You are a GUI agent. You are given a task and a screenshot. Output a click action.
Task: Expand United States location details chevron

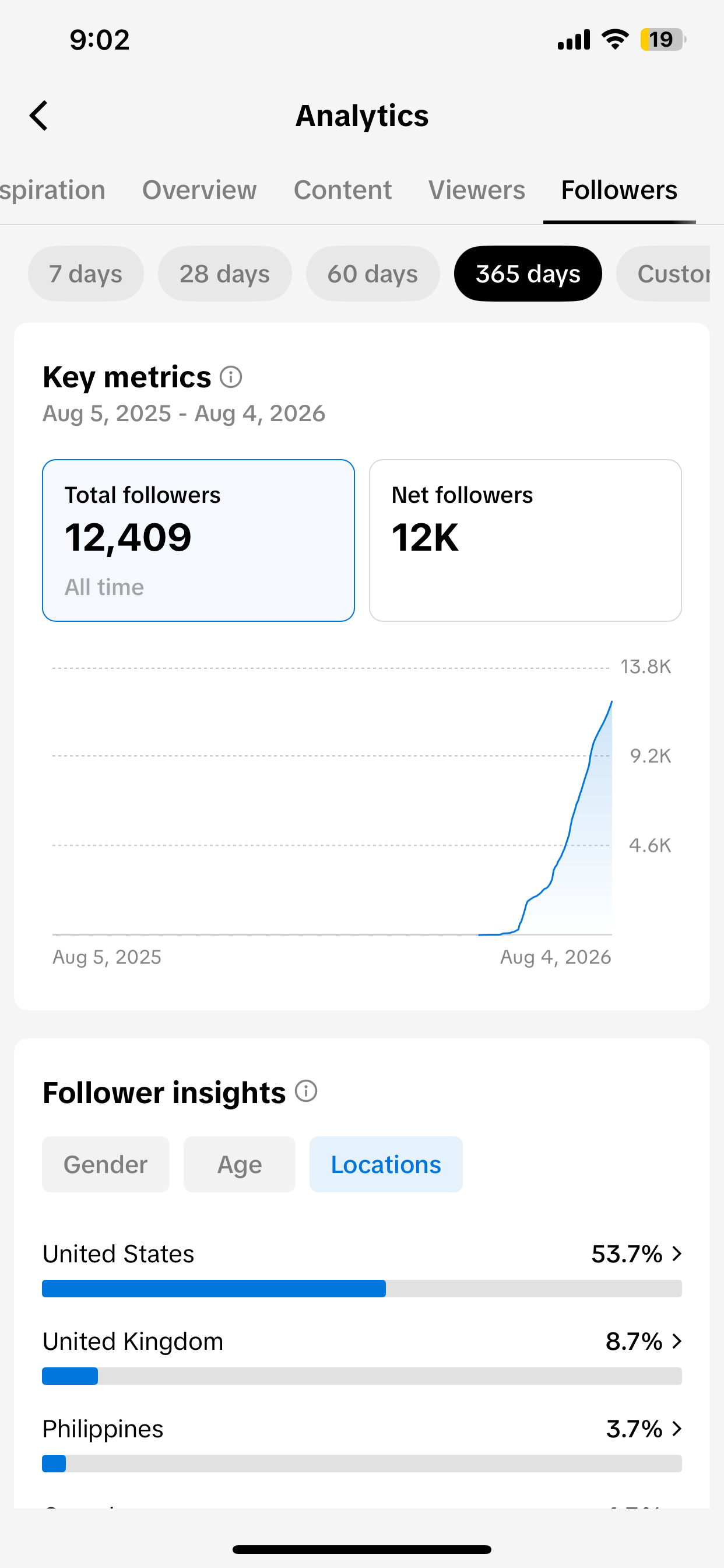677,1254
